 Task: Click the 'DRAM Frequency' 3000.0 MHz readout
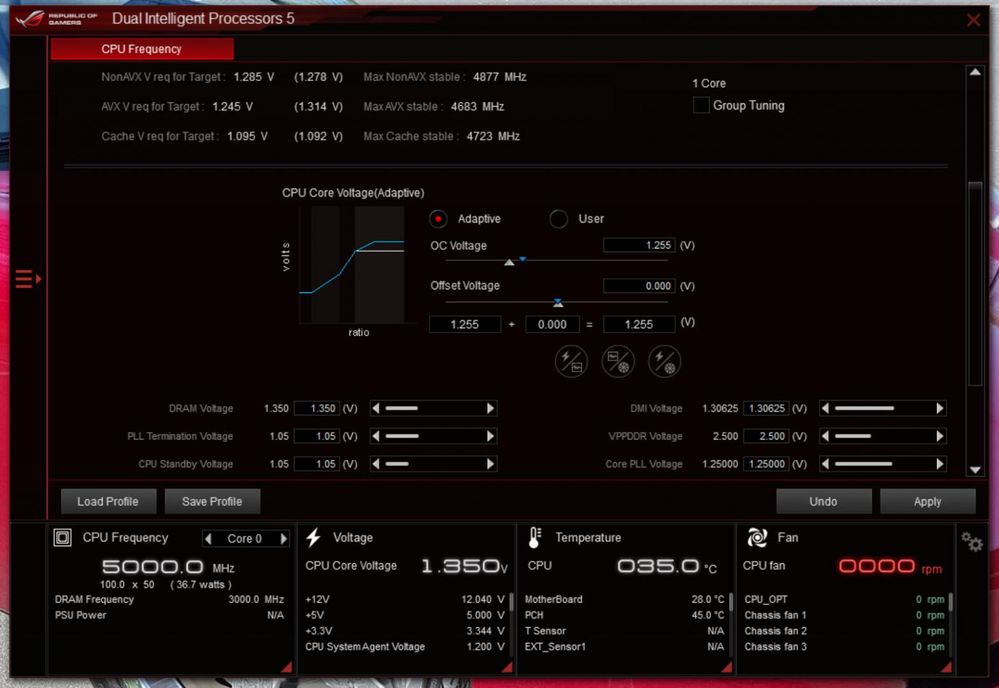pos(256,599)
